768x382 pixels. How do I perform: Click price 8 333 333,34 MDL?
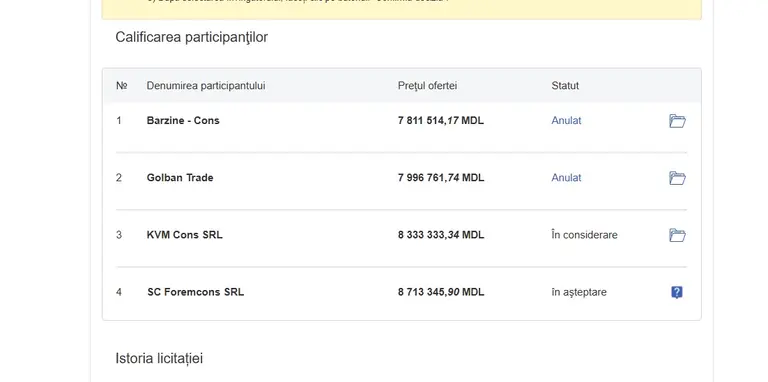pyautogui.click(x=441, y=235)
